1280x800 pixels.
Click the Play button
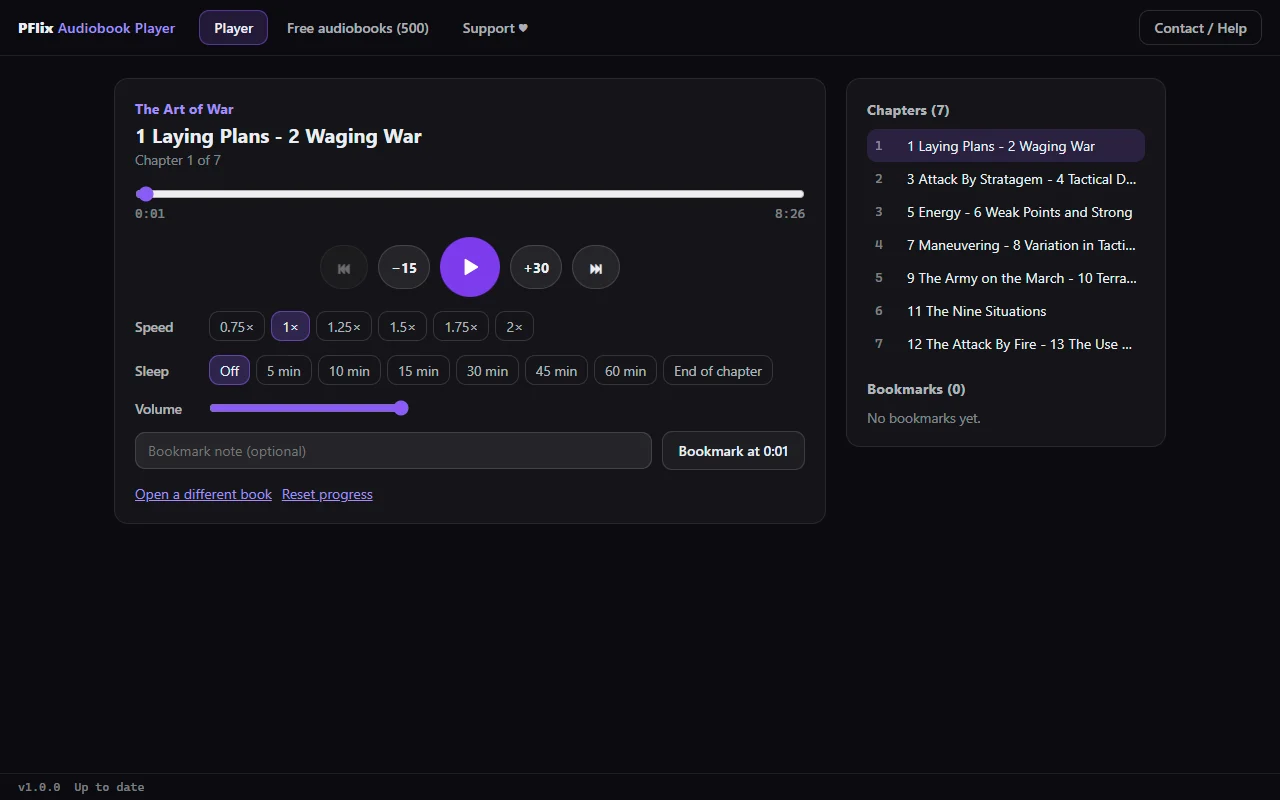click(470, 267)
